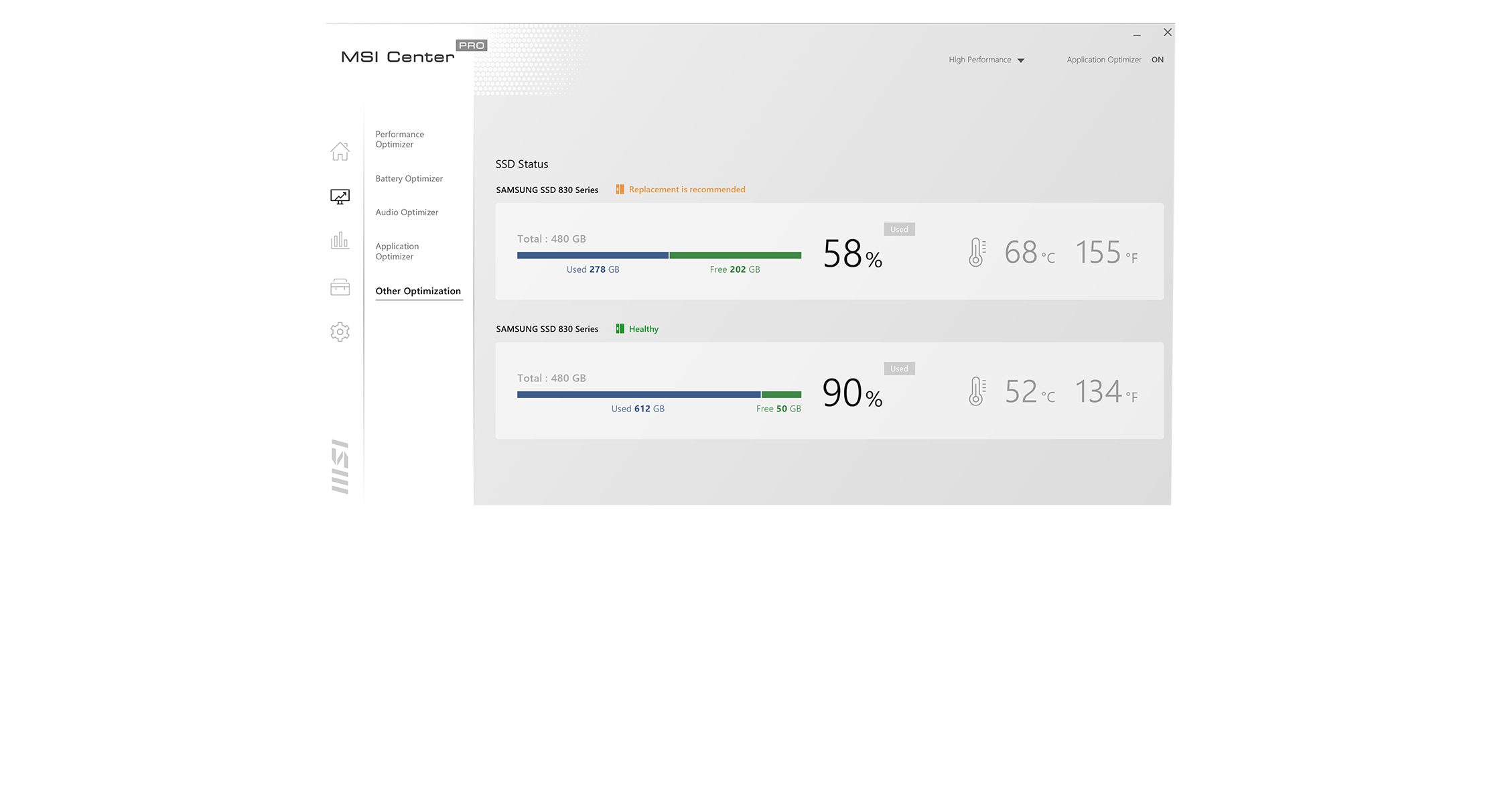Click the first SSD thermometer icon
This screenshot has width=1512, height=788.
pyautogui.click(x=977, y=253)
